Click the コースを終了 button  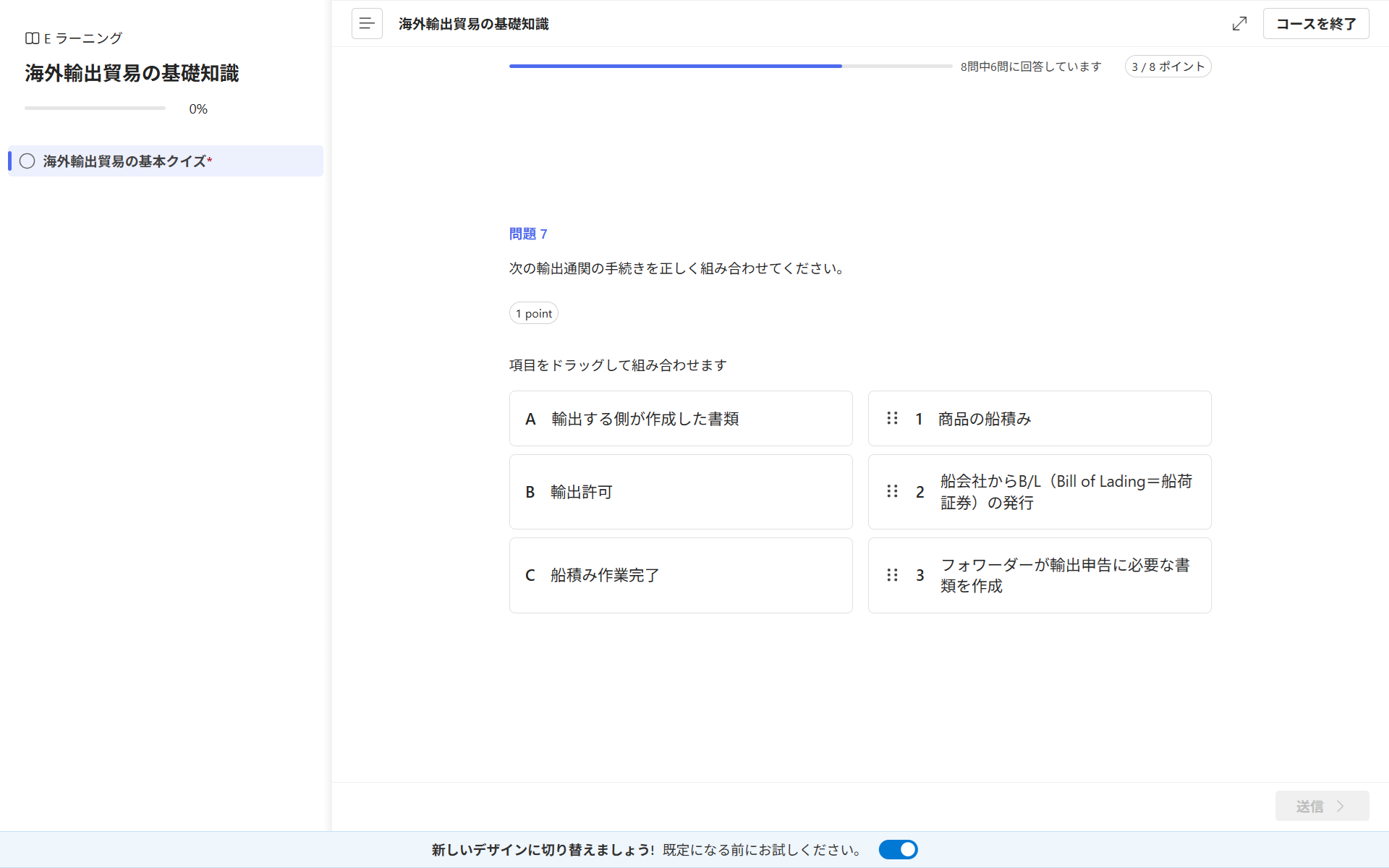[1316, 24]
